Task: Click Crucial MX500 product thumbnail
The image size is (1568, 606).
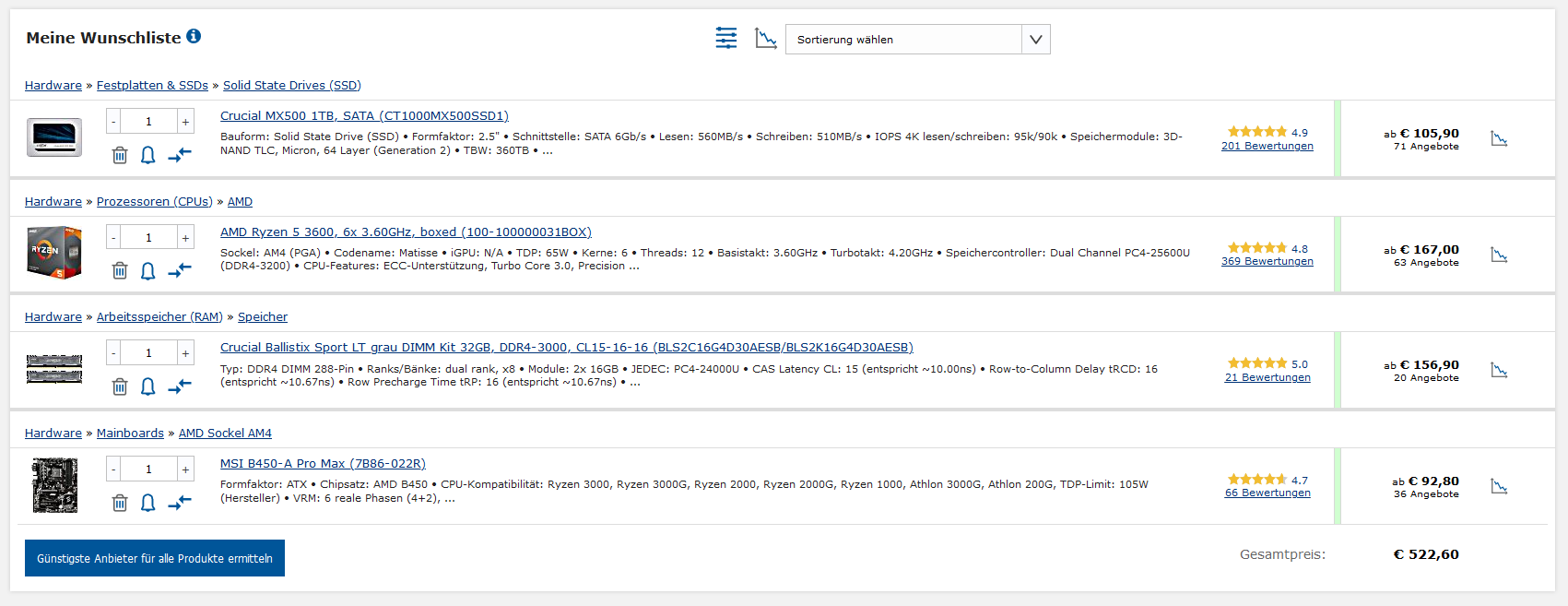Action: click(x=54, y=137)
